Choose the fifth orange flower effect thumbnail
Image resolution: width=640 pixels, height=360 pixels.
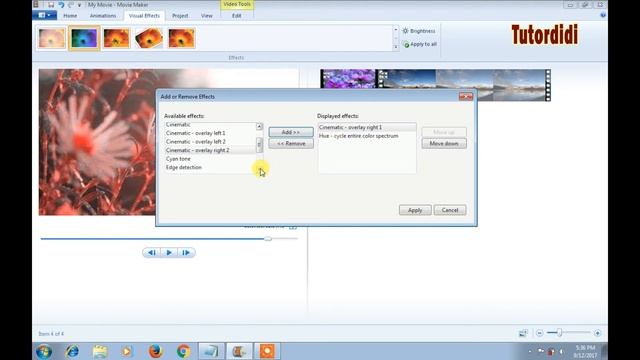(x=181, y=38)
